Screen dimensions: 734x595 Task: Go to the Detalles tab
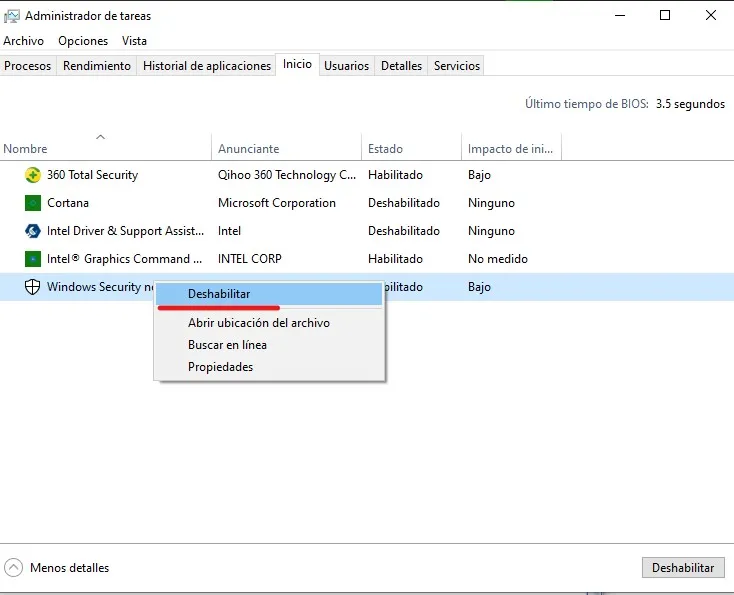click(x=401, y=66)
